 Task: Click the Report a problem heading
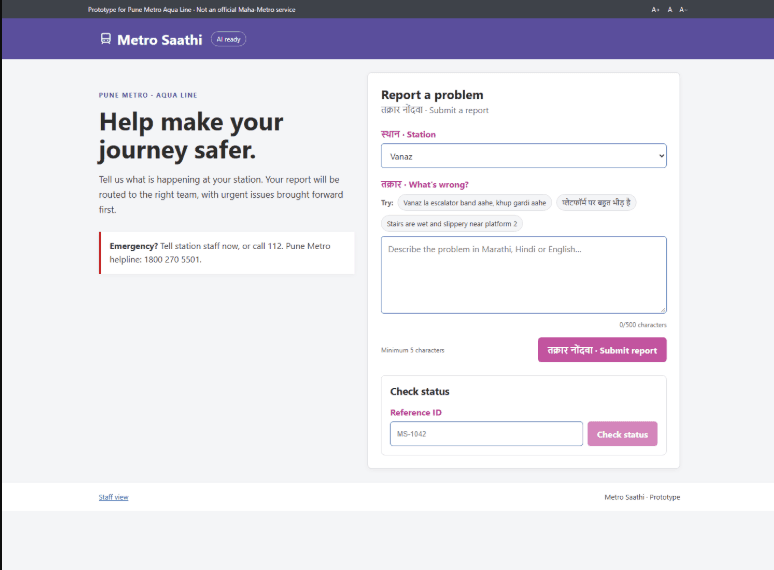click(x=432, y=95)
